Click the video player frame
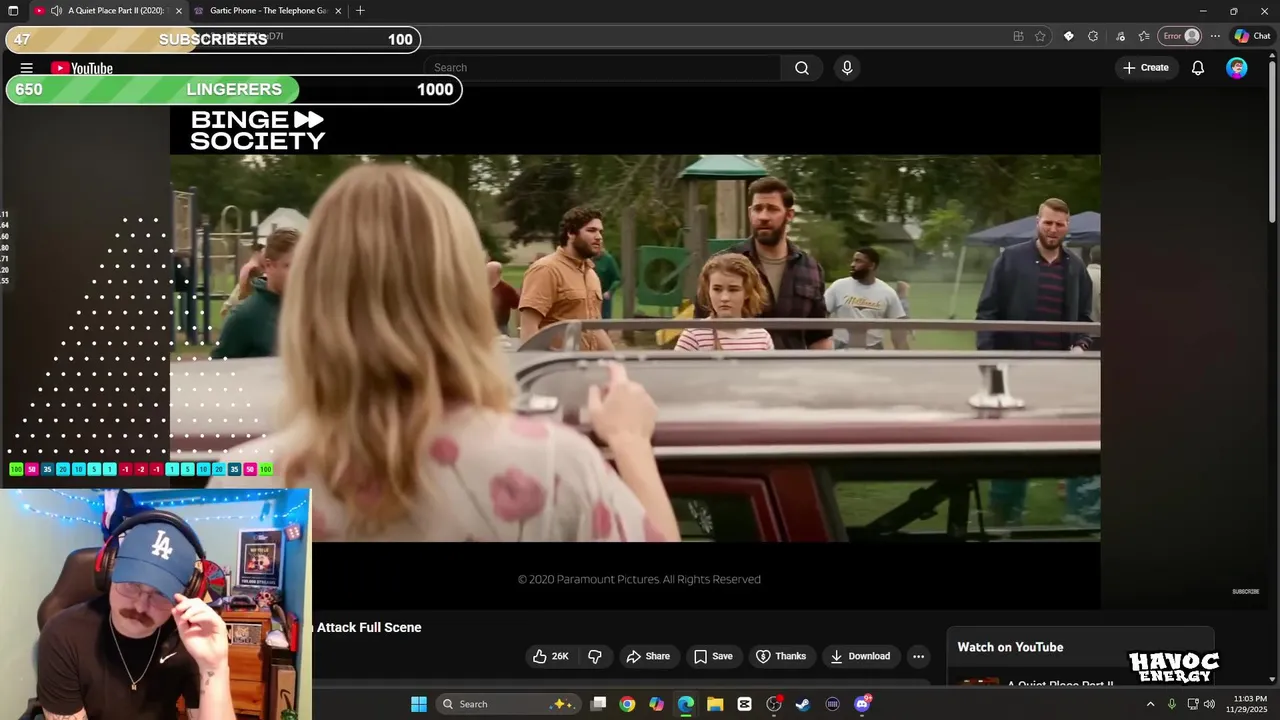Image resolution: width=1280 pixels, height=720 pixels. coord(635,348)
